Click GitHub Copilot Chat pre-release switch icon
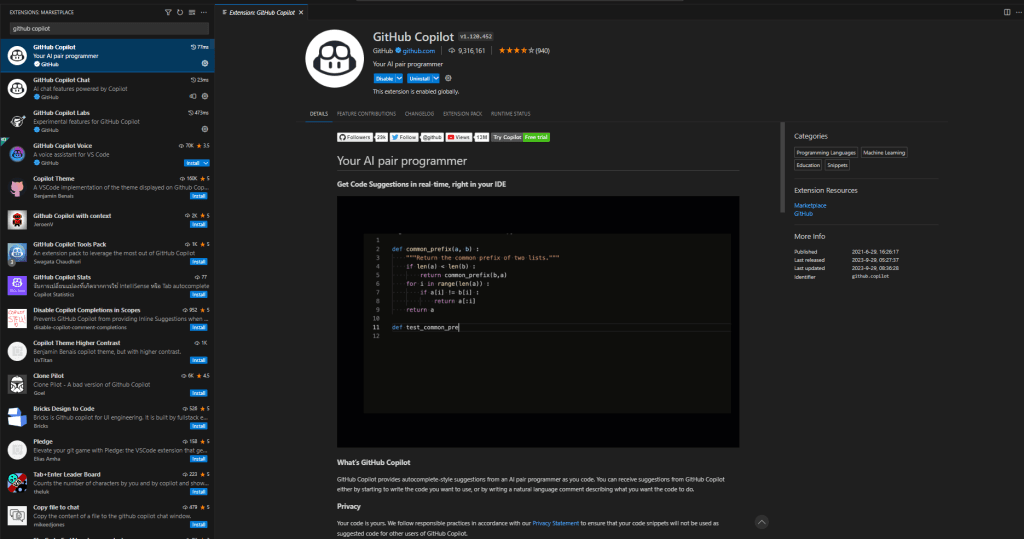This screenshot has width=1024, height=539. pos(193,97)
